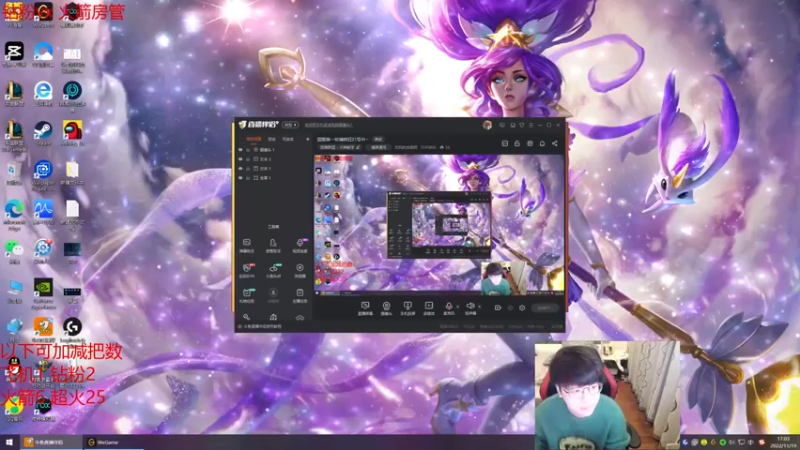Expand the speaker options arrow
800x450 pixels.
(x=479, y=306)
